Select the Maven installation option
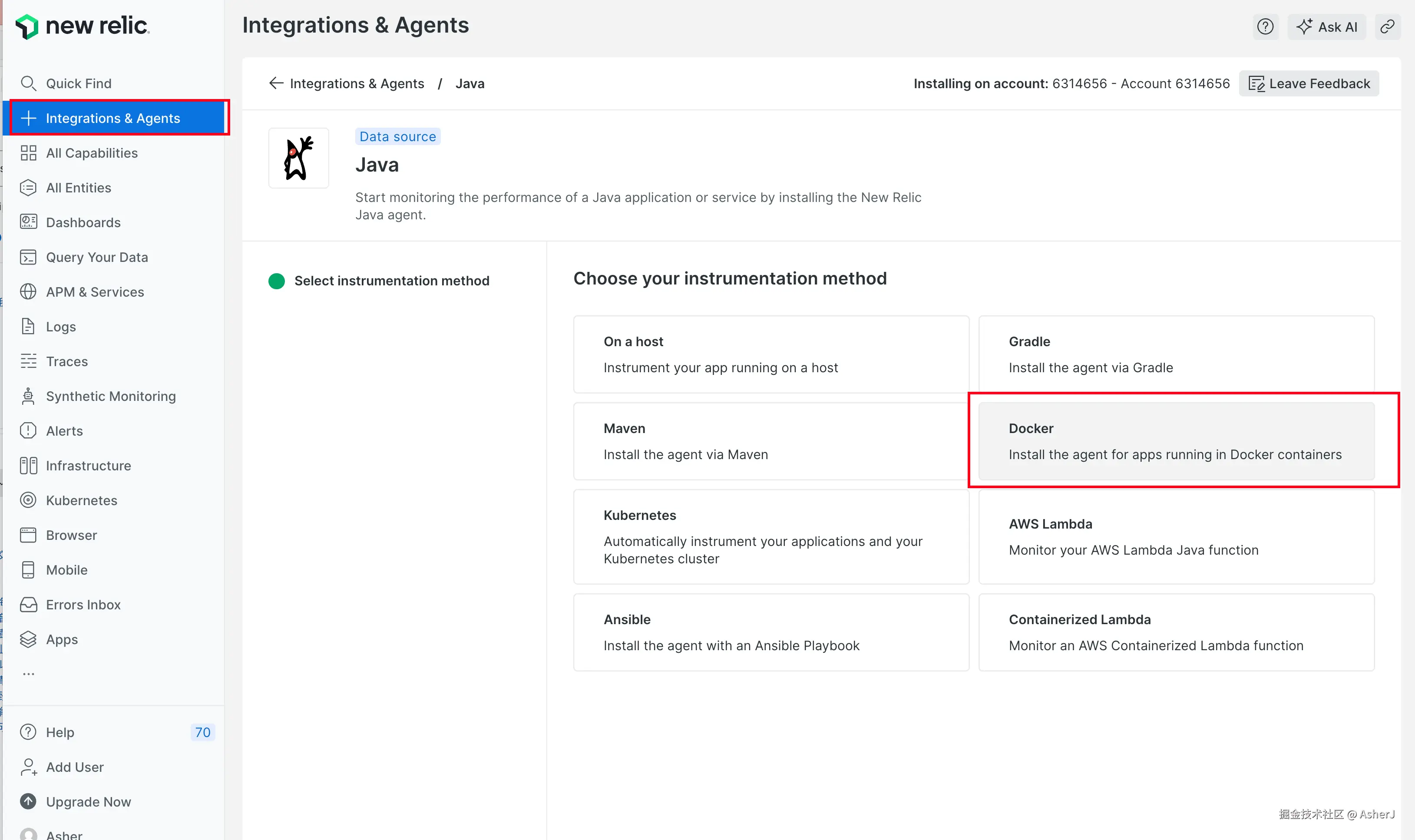The height and width of the screenshot is (840, 1415). tap(770, 441)
